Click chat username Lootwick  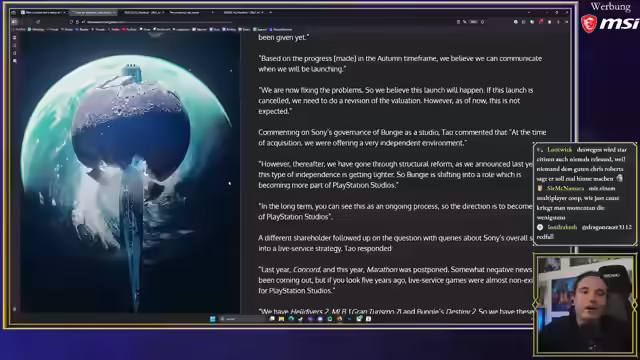(560, 150)
